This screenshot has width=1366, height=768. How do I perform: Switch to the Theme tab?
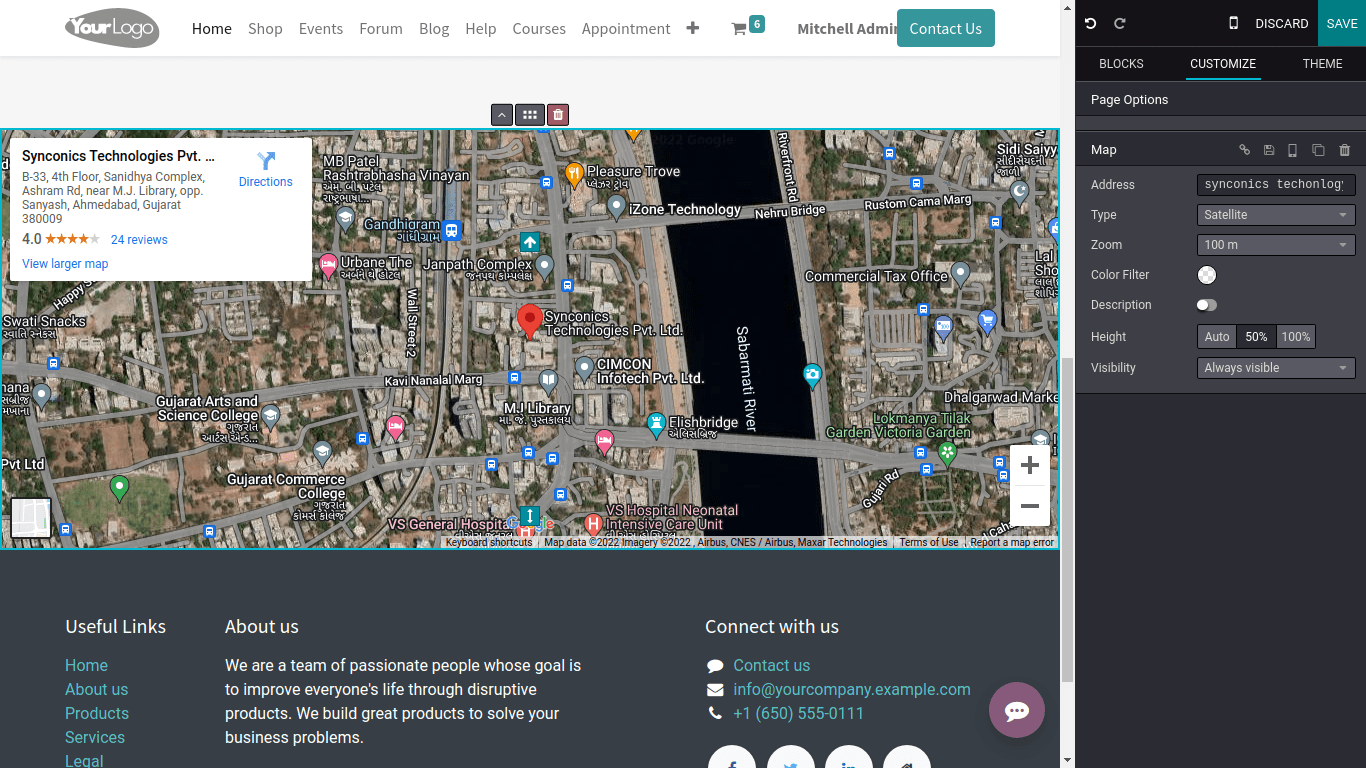[x=1322, y=63]
